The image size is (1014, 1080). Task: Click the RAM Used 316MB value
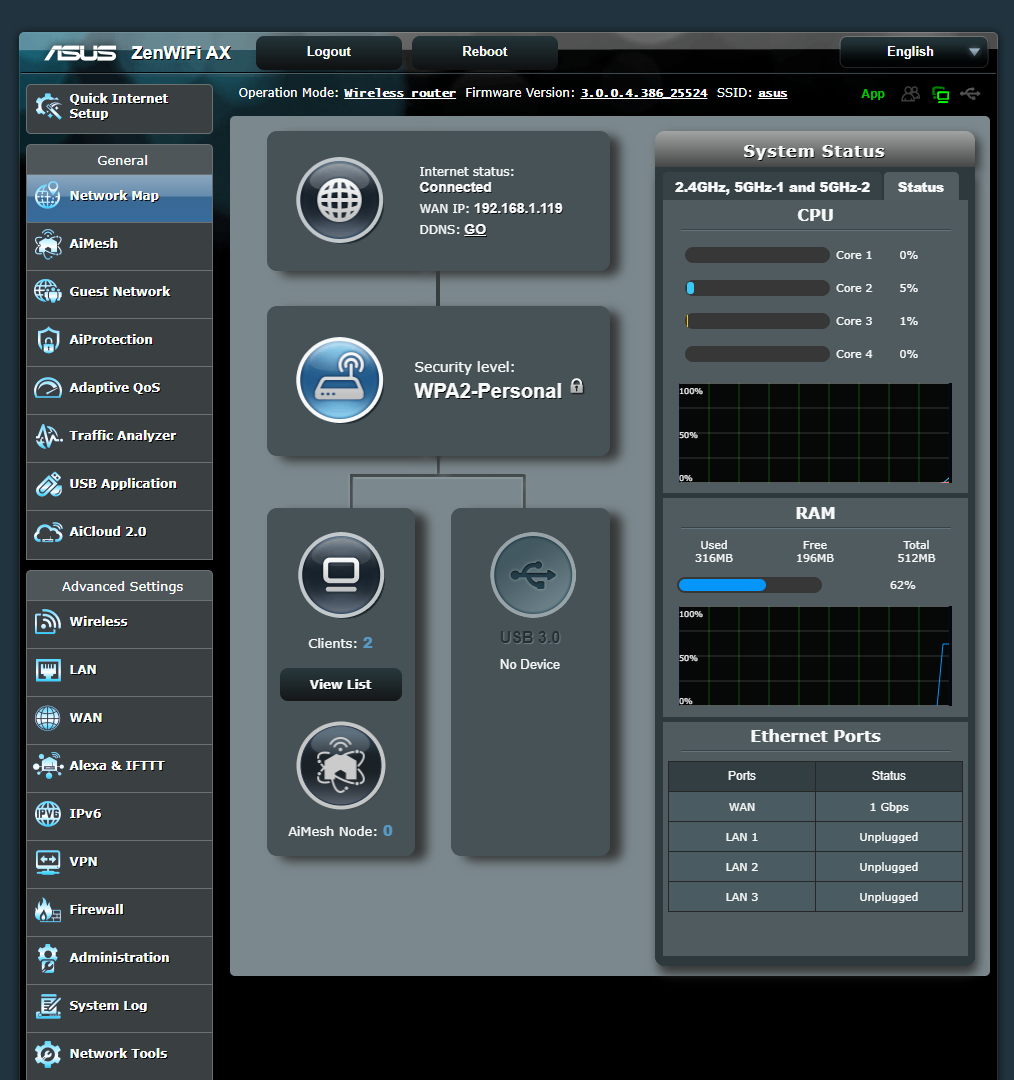tap(714, 558)
